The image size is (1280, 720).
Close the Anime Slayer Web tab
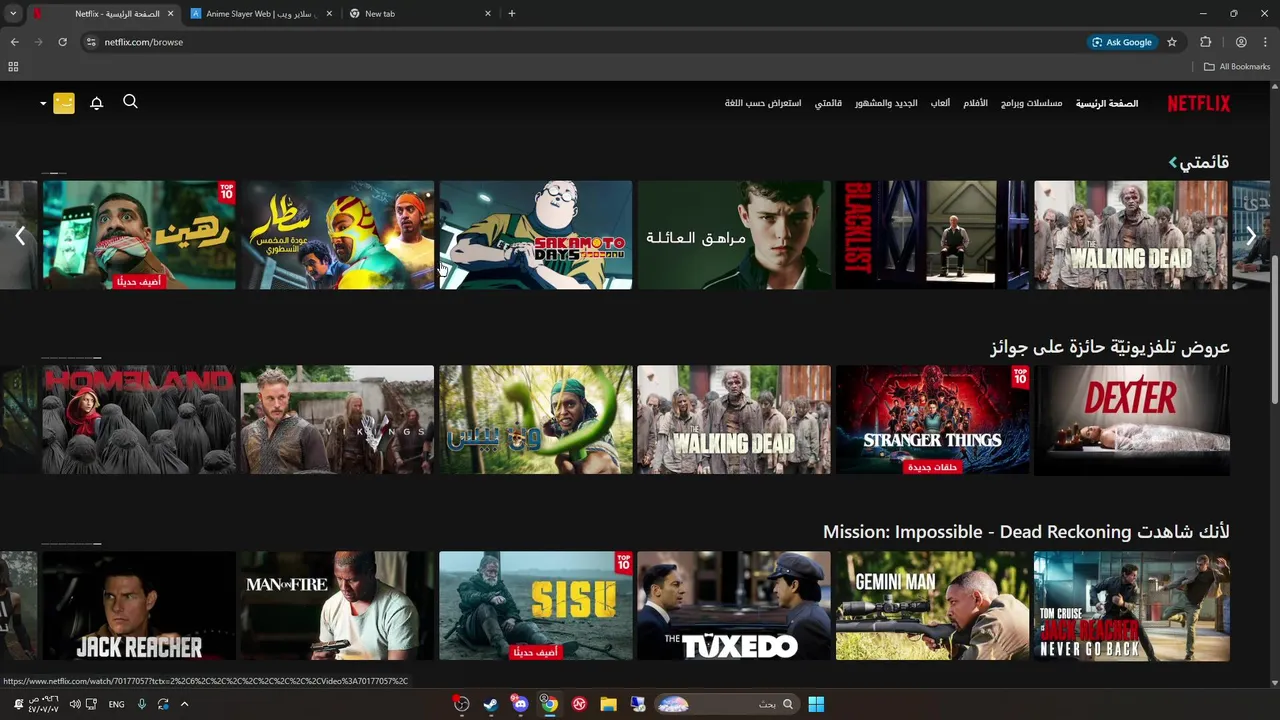329,14
